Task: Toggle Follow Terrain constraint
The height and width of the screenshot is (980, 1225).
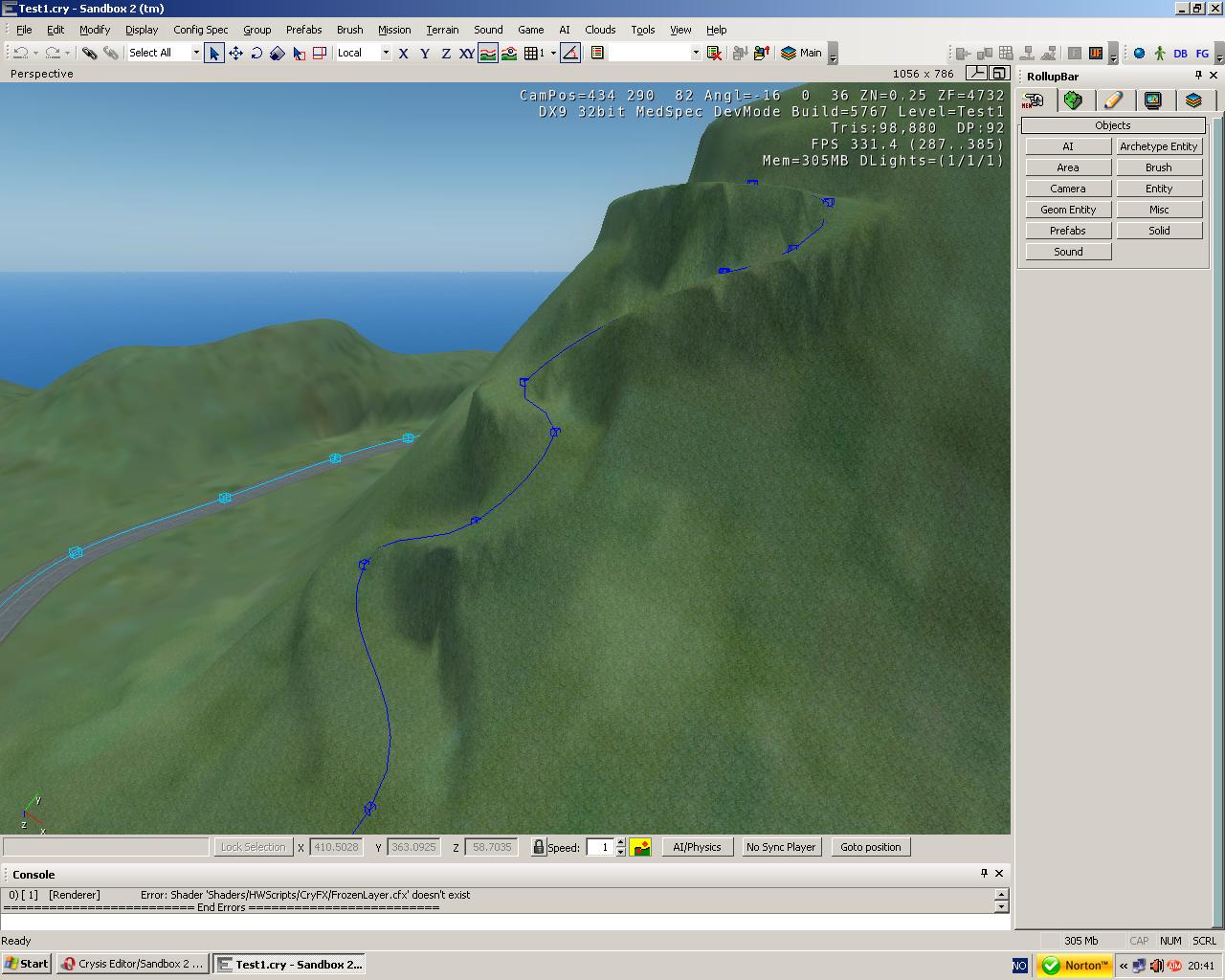Action: (488, 53)
